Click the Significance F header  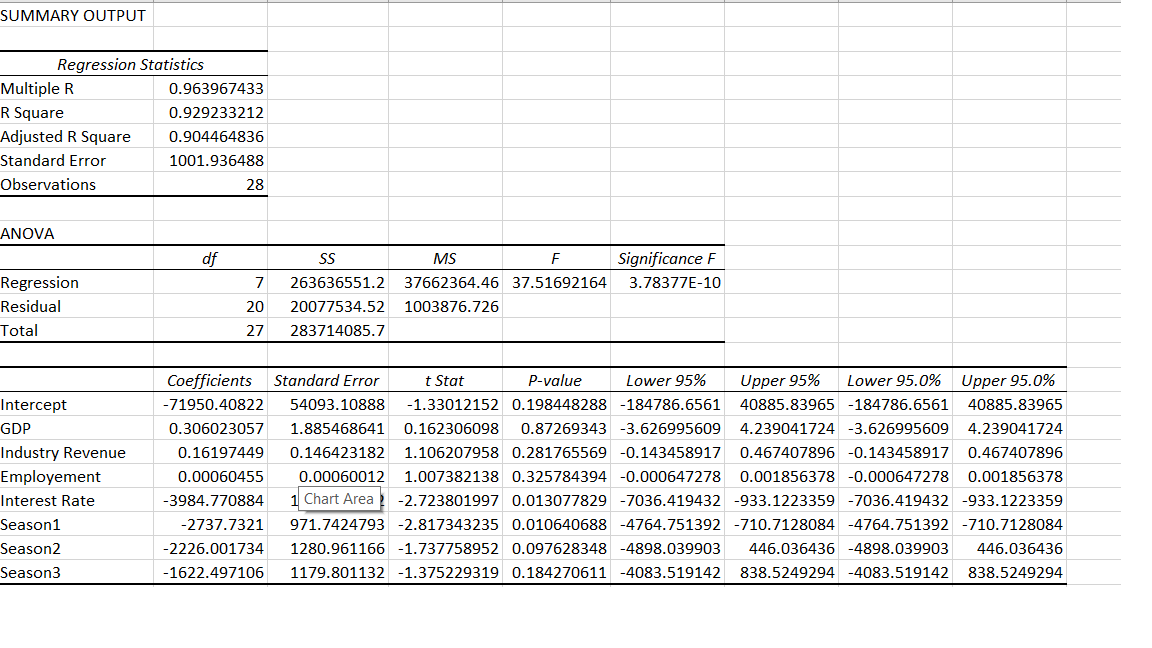pyautogui.click(x=667, y=258)
